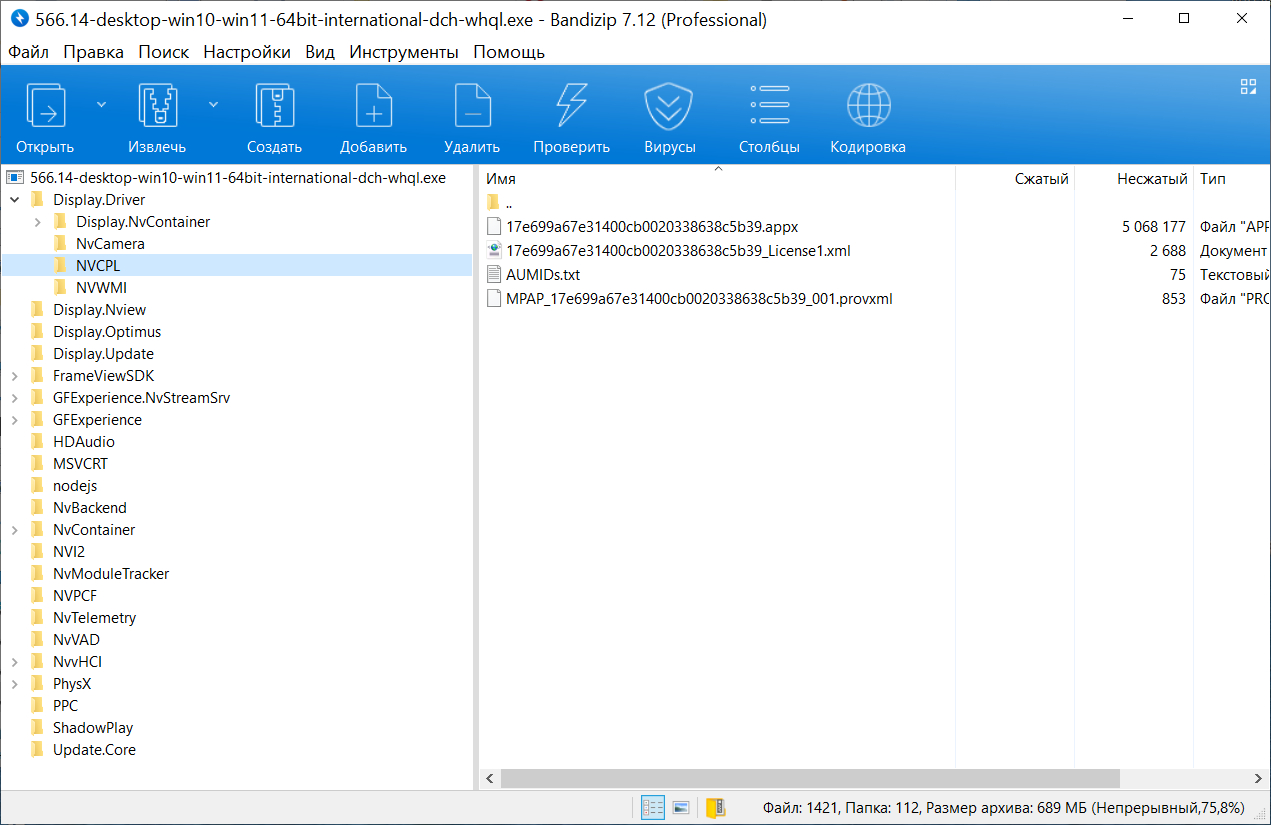
Task: Click the provxml file icon
Action: (493, 299)
